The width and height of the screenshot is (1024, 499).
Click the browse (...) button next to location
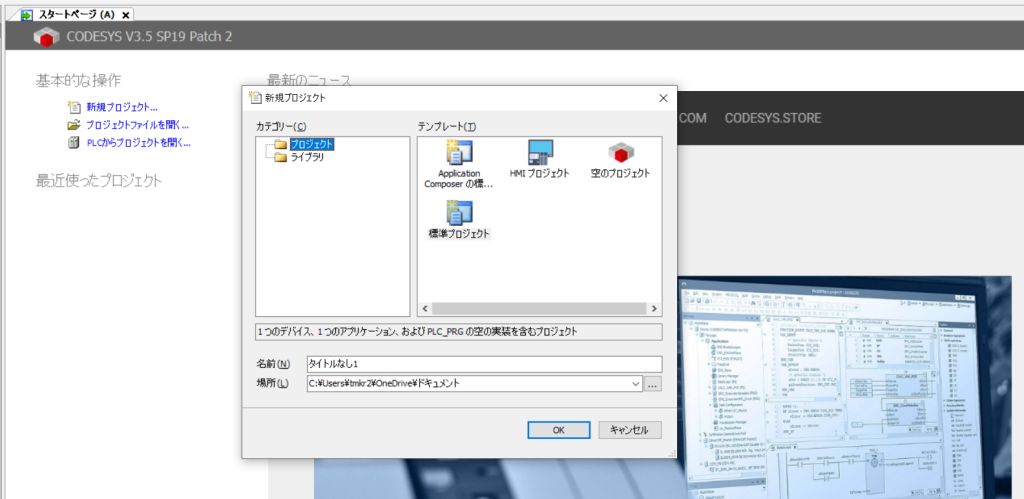pos(652,384)
